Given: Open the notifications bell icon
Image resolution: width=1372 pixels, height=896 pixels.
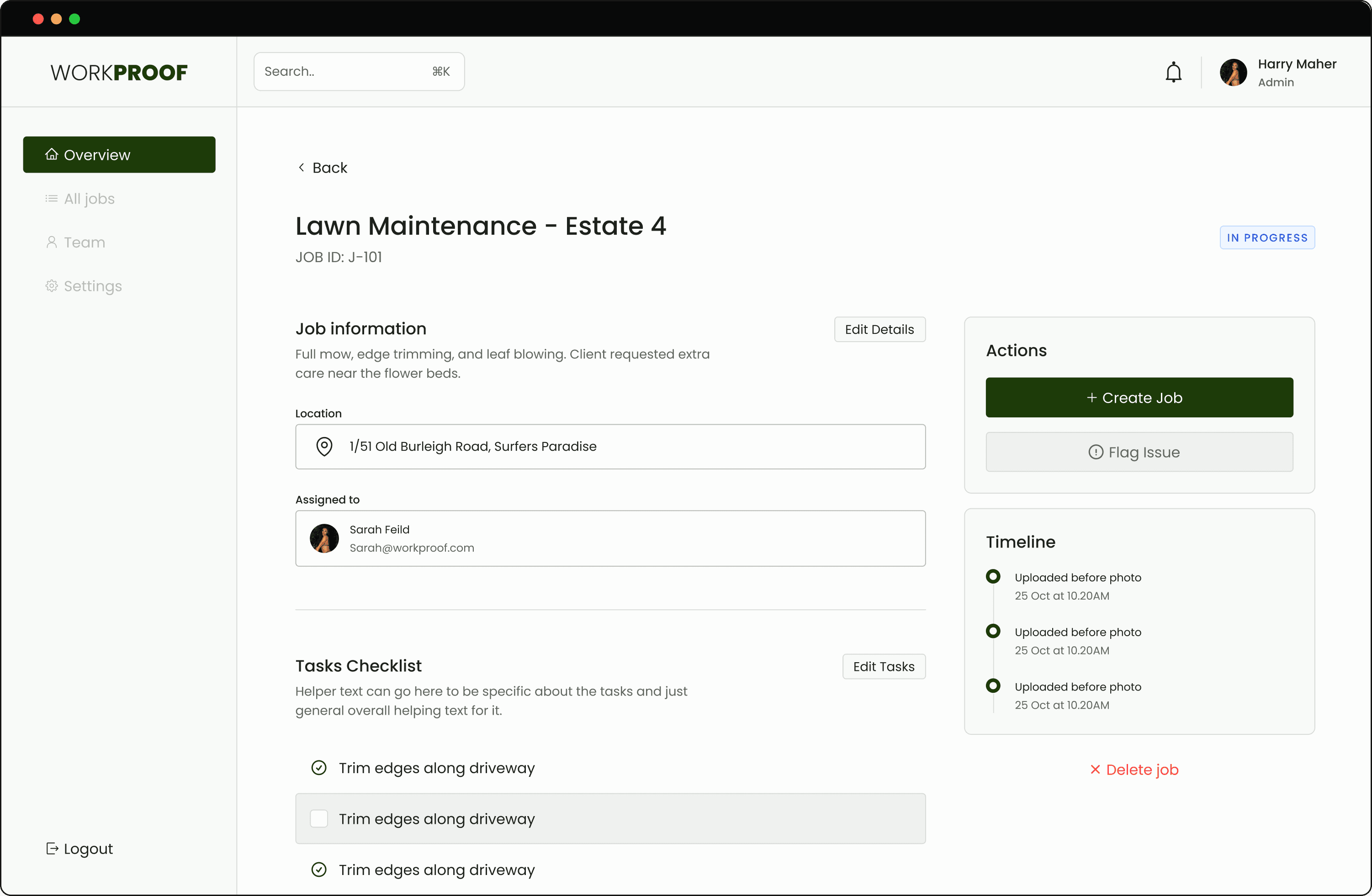Looking at the screenshot, I should (1173, 73).
